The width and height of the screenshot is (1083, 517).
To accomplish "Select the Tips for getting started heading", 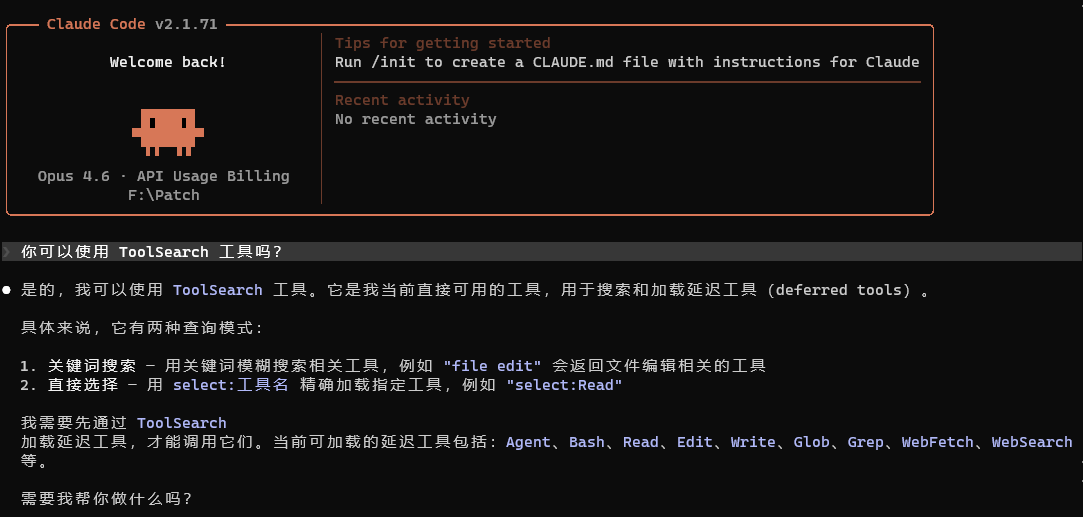I will pos(443,43).
